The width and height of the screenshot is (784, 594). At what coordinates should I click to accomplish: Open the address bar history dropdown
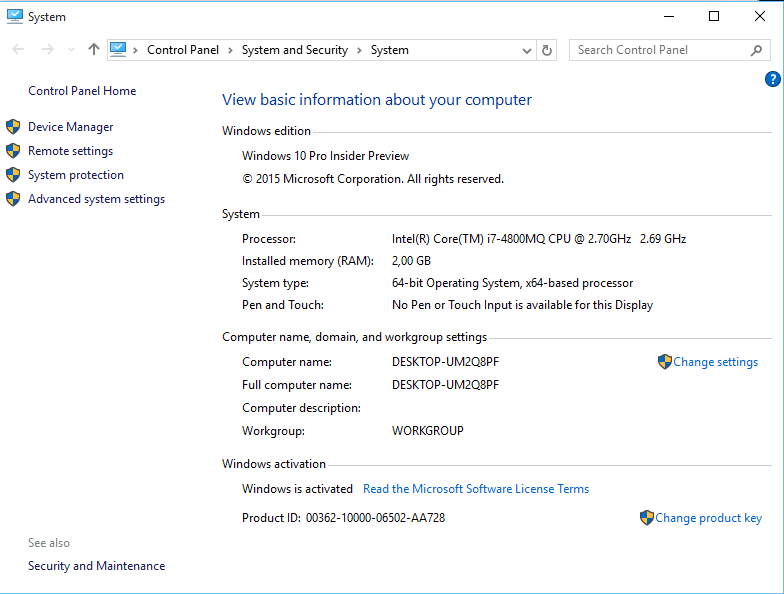click(x=526, y=50)
